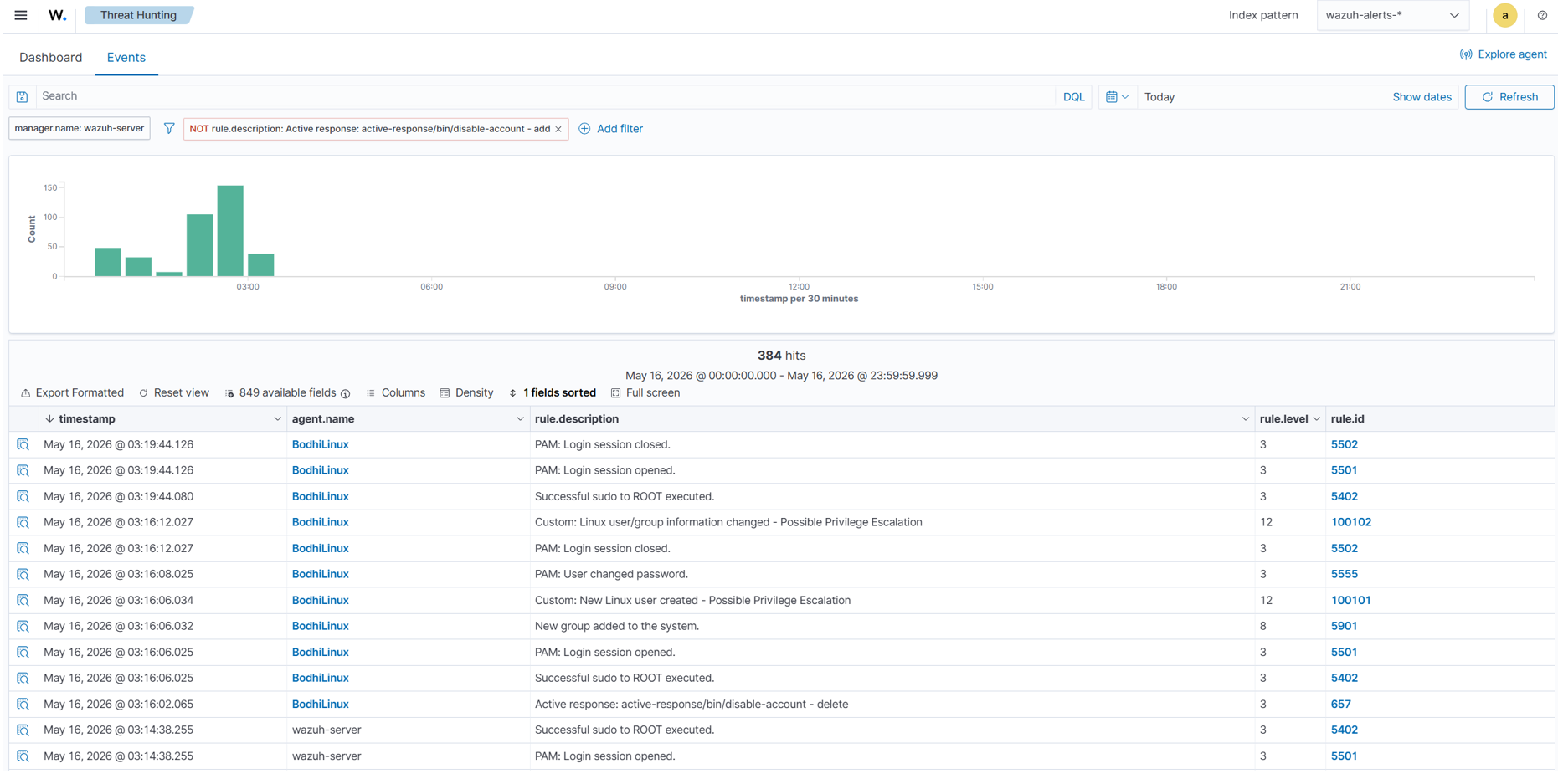Select the Events tab

pos(126,58)
